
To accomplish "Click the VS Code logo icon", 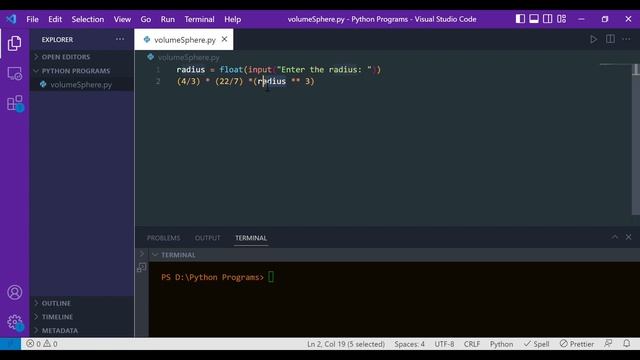I will [11, 19].
